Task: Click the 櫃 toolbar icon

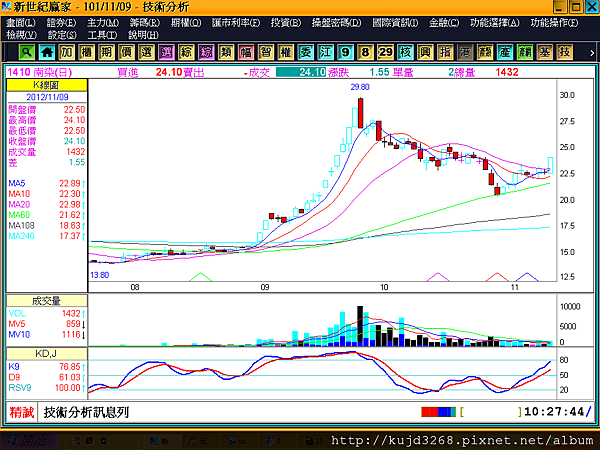Action: (x=86, y=52)
